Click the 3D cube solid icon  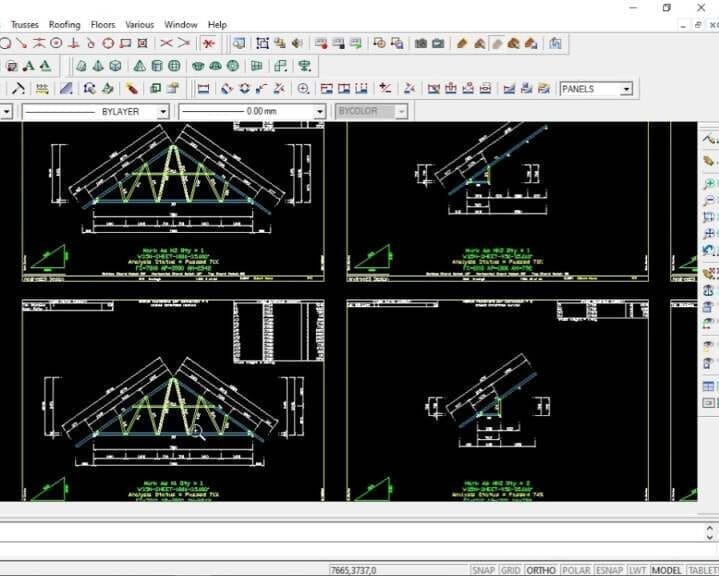tap(115, 66)
